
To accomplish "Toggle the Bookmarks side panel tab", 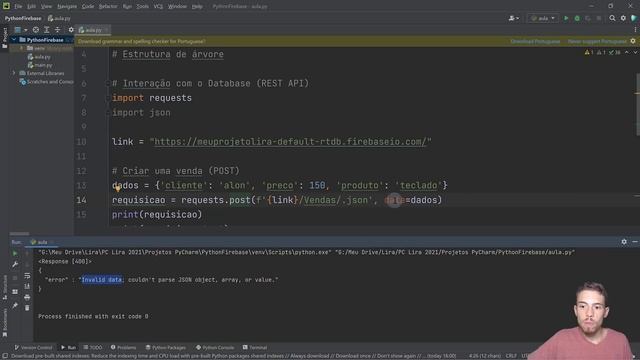I will click(x=4, y=323).
